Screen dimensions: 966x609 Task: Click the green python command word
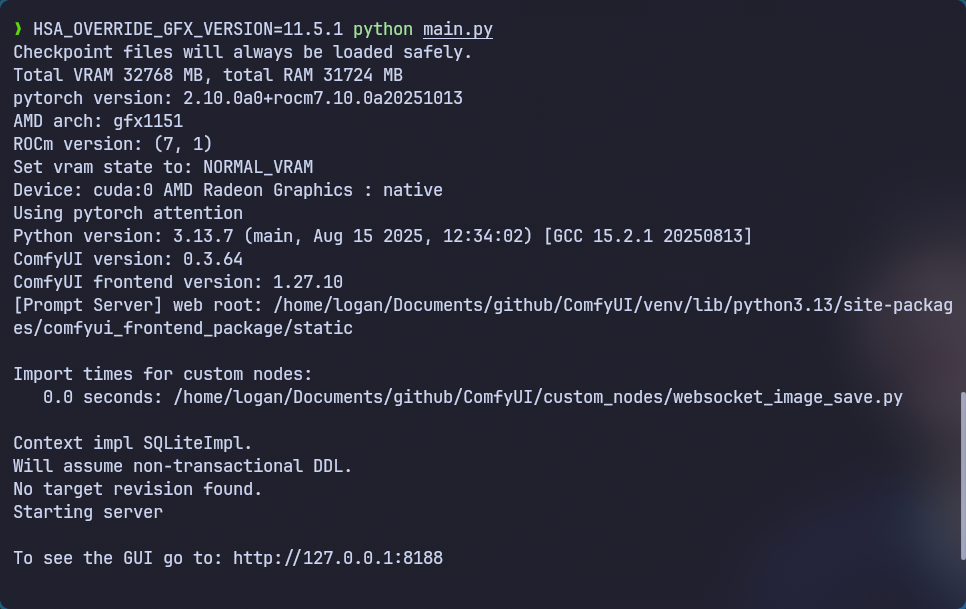point(382,29)
